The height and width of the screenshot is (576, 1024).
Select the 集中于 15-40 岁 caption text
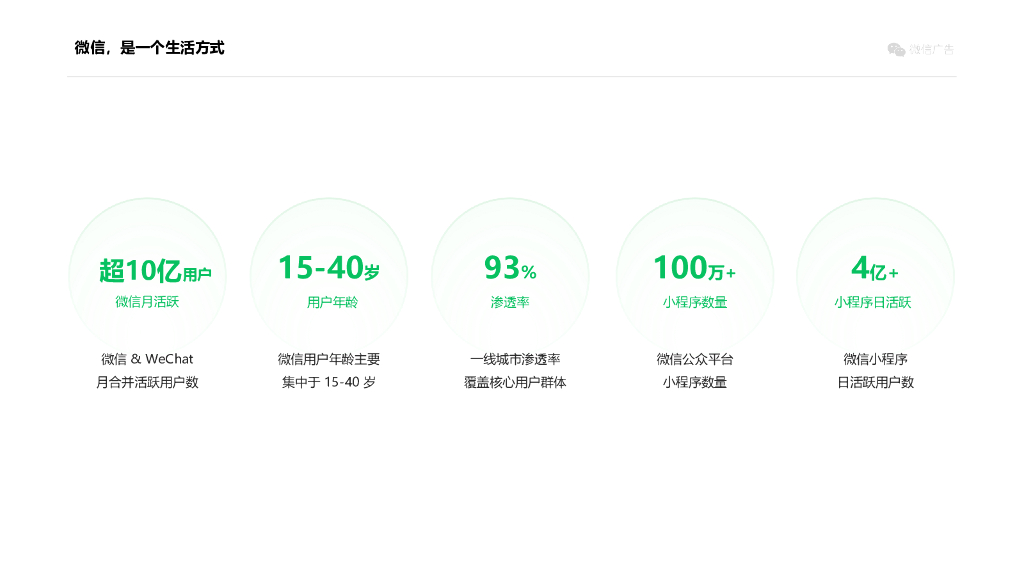pyautogui.click(x=328, y=383)
